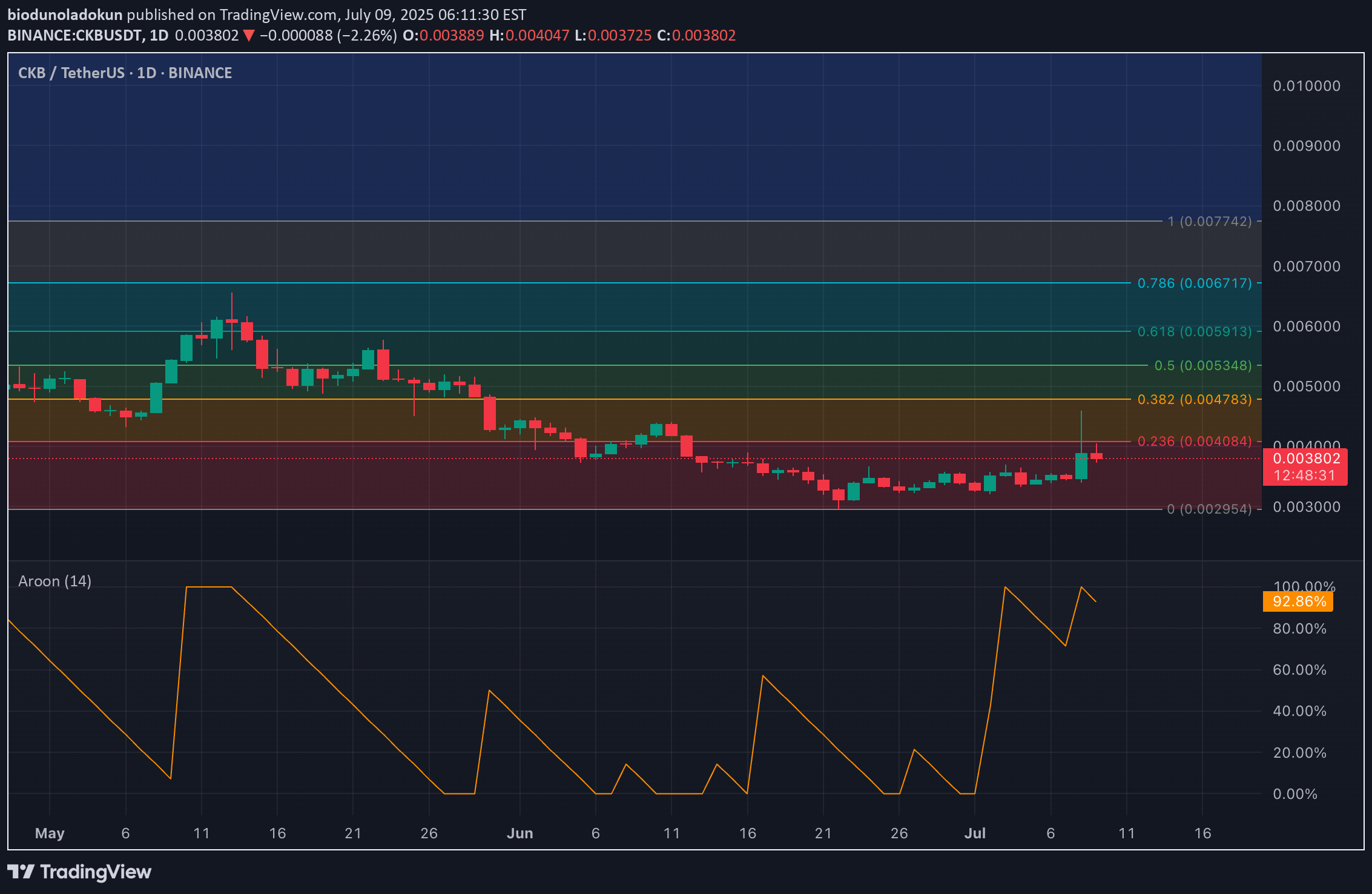This screenshot has height=894, width=1372.
Task: Click the CKB / TetherUS chart title
Action: pos(125,73)
